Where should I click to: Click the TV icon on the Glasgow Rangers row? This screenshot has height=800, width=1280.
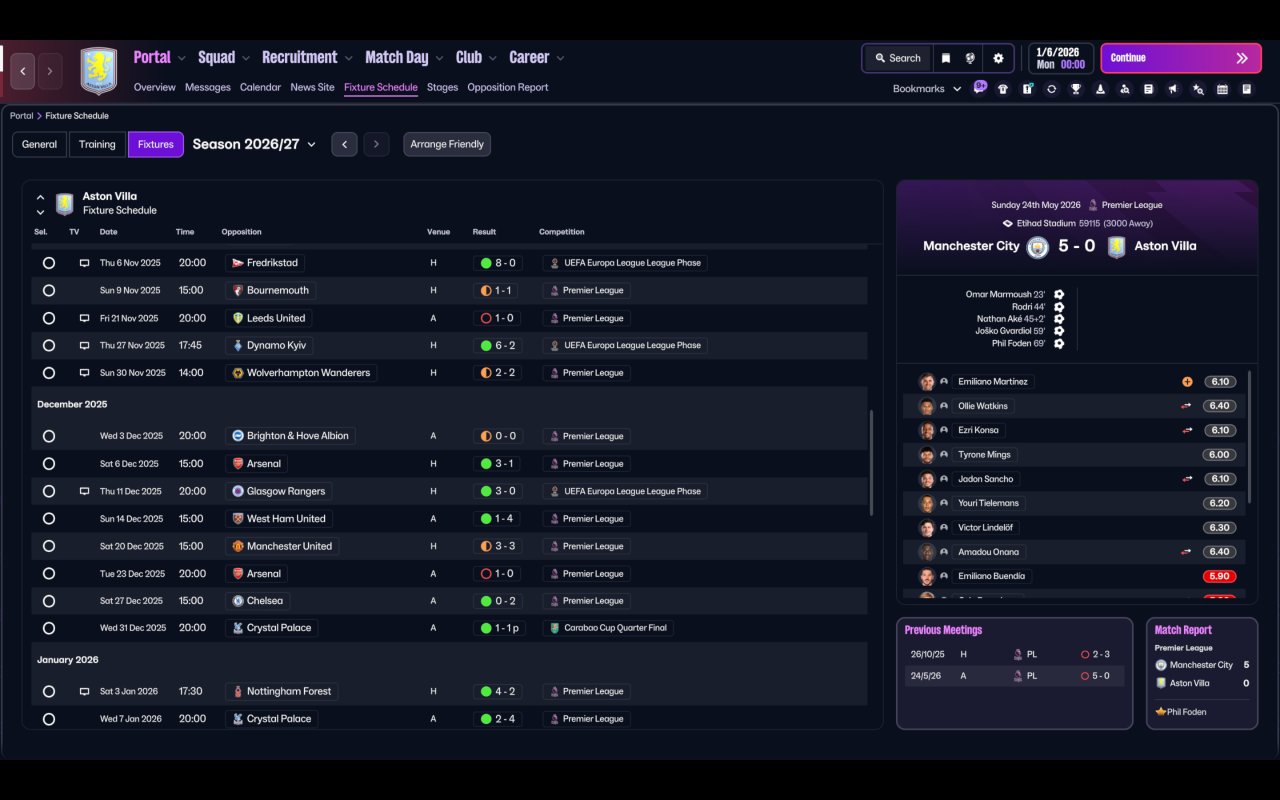(x=84, y=491)
